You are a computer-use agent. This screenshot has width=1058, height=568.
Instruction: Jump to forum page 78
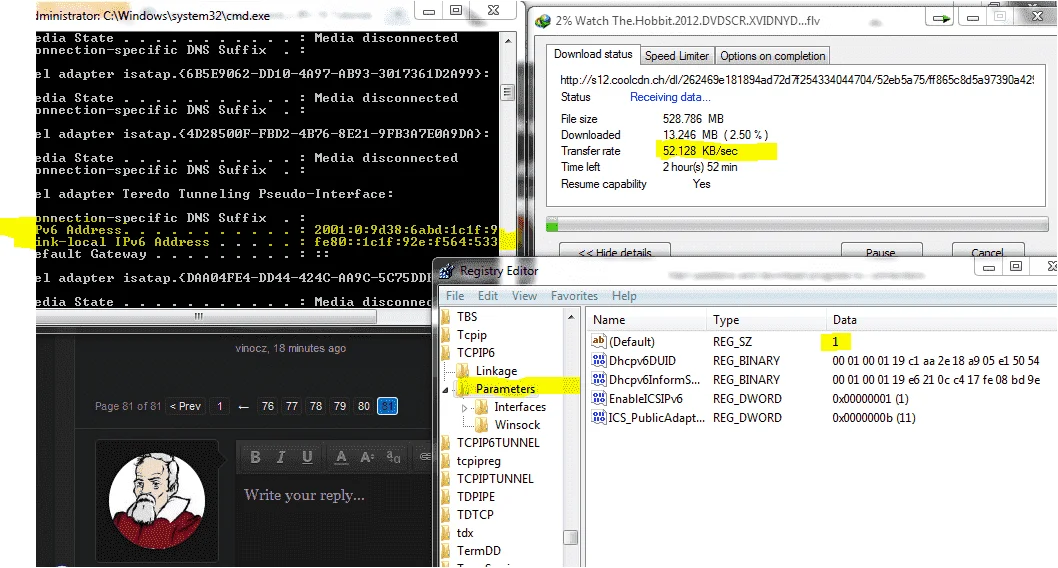[316, 406]
